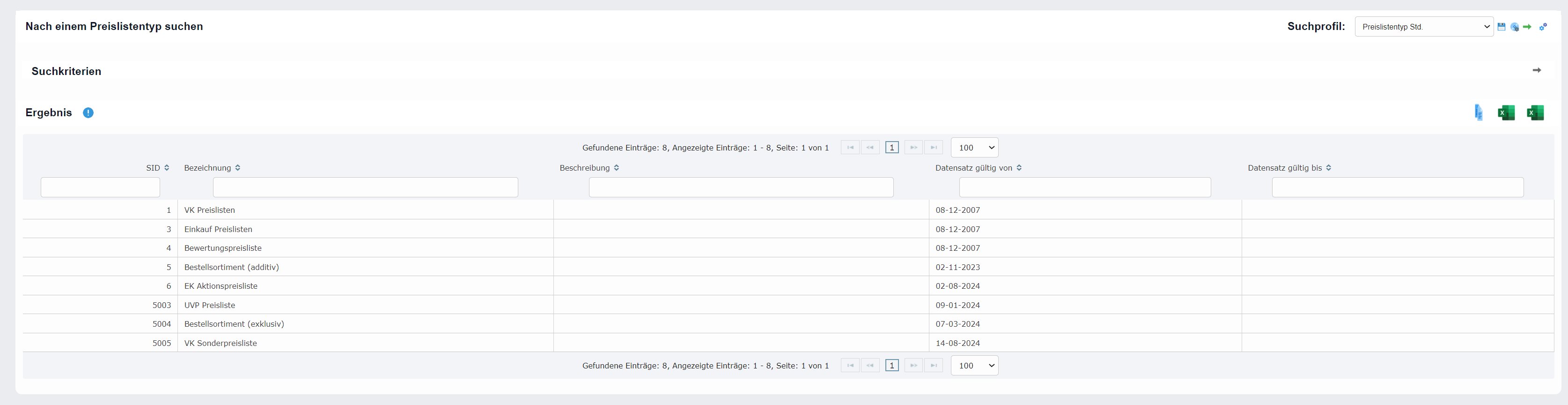Click the rightmost Excel export icon

(x=1535, y=112)
